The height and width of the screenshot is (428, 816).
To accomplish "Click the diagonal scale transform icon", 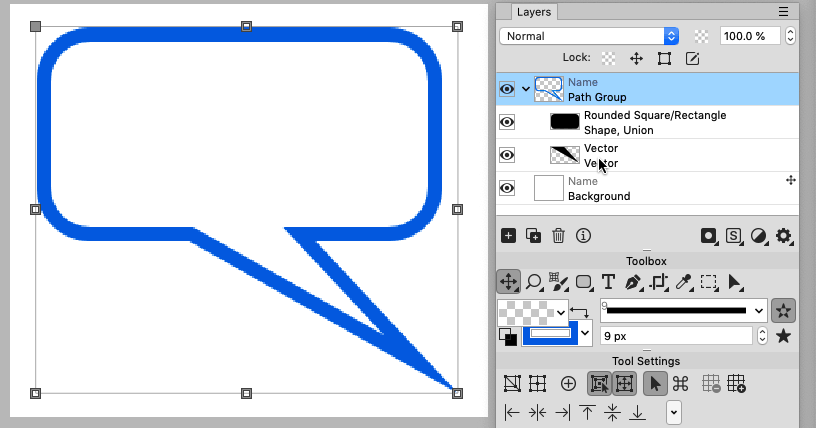I will coord(512,384).
